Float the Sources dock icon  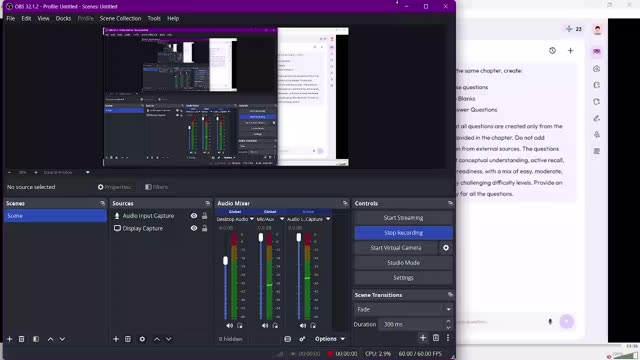(207, 203)
